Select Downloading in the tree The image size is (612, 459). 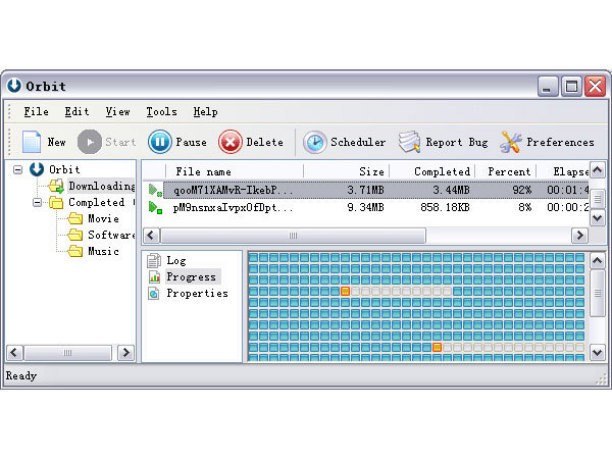101,186
